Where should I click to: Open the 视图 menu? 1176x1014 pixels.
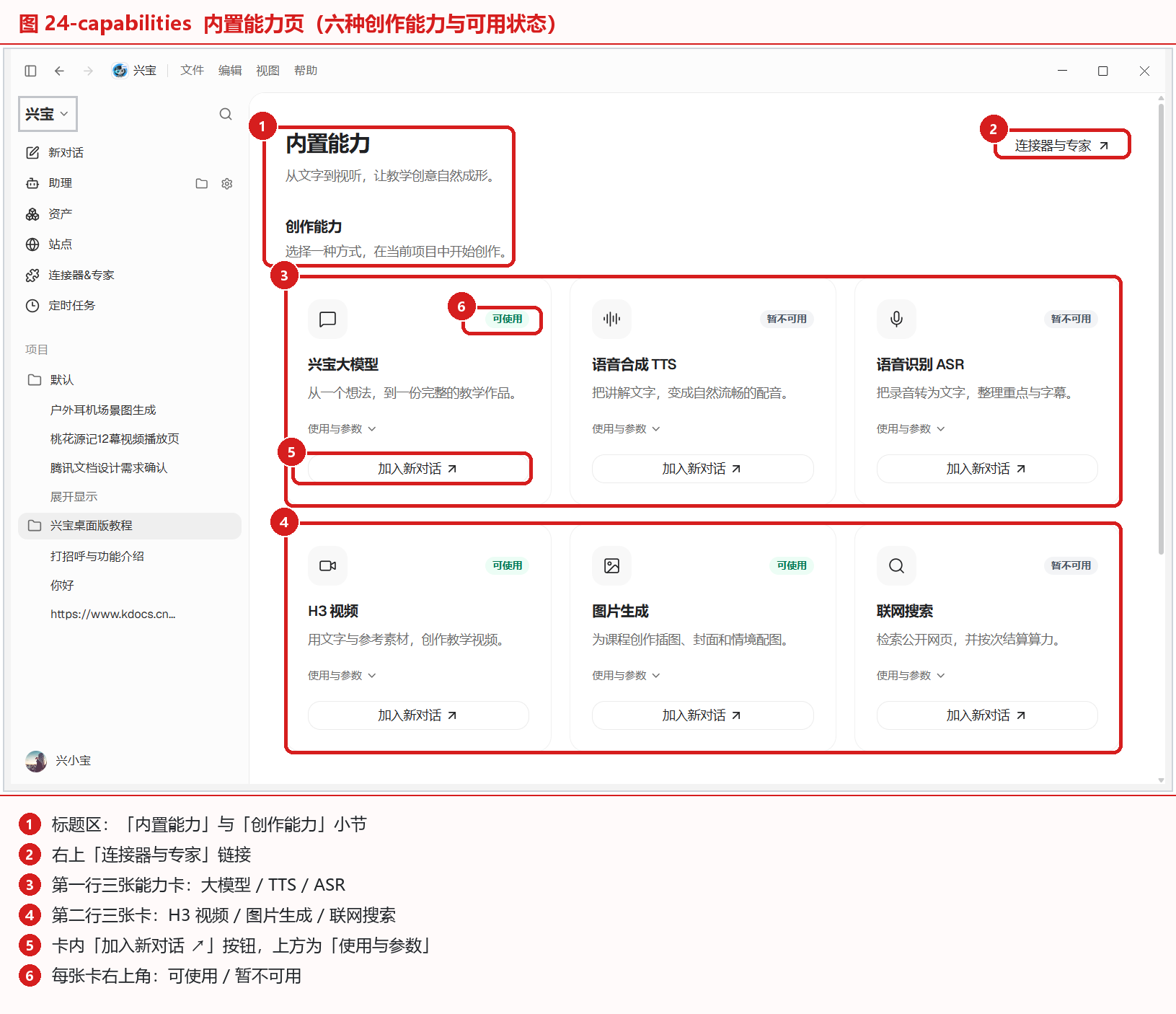tap(268, 71)
